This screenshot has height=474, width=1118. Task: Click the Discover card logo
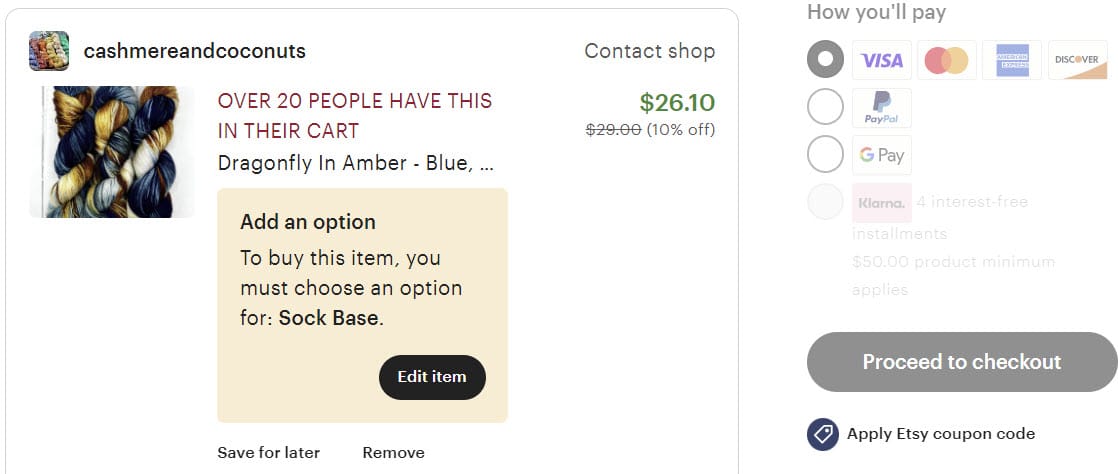1076,60
